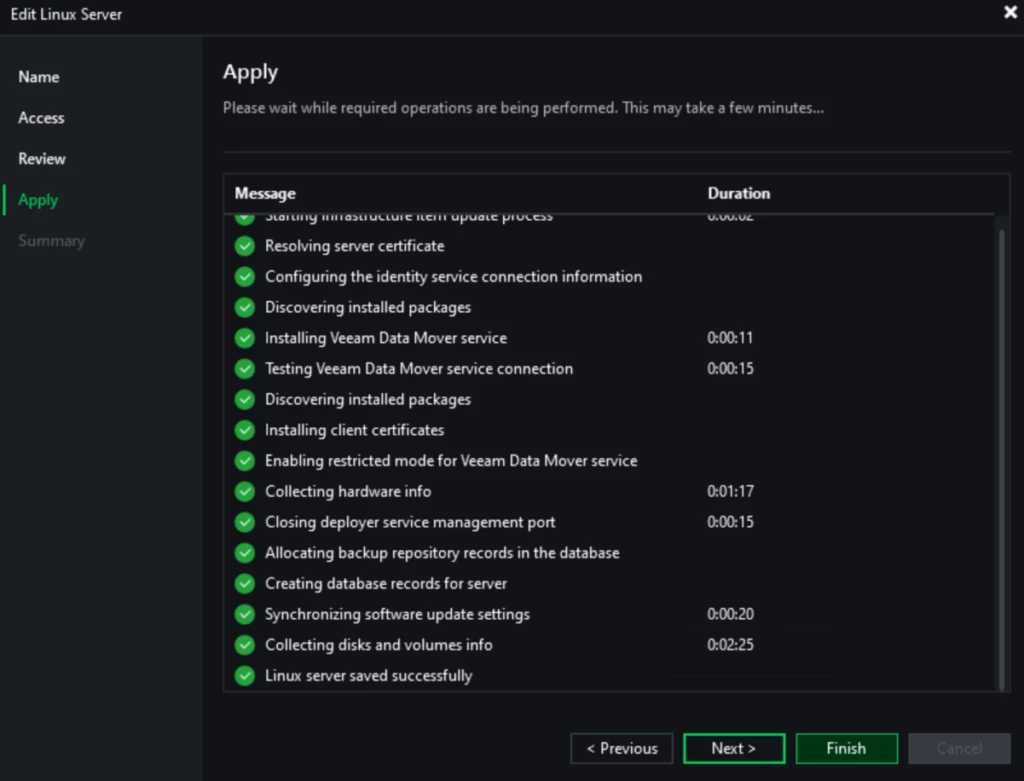Viewport: 1024px width, 781px height.
Task: Click green check icon beside Resolving server certificate
Action: click(x=244, y=246)
